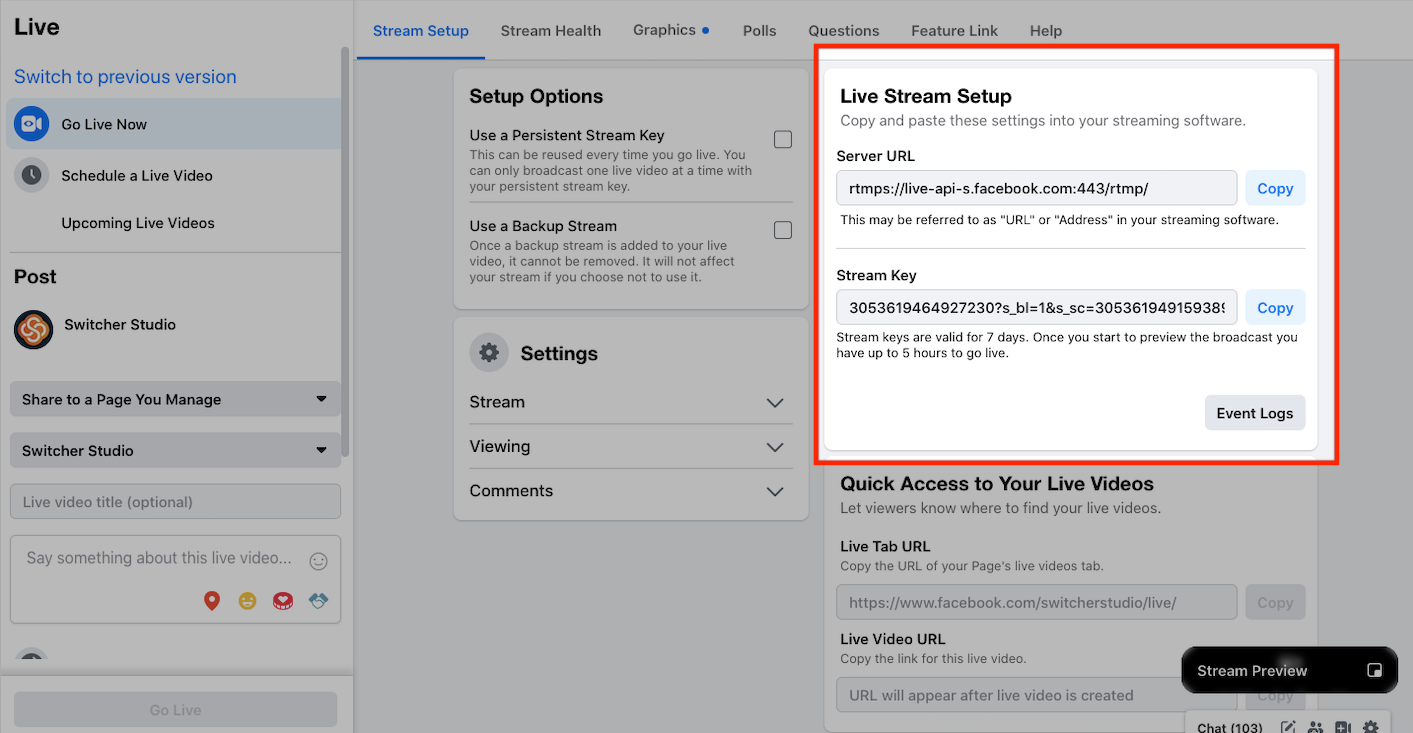Open the Questions tab
The image size is (1413, 733).
tap(844, 30)
